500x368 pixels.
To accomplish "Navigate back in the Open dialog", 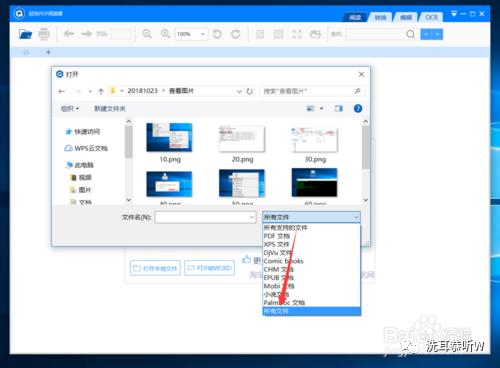I will click(x=61, y=91).
